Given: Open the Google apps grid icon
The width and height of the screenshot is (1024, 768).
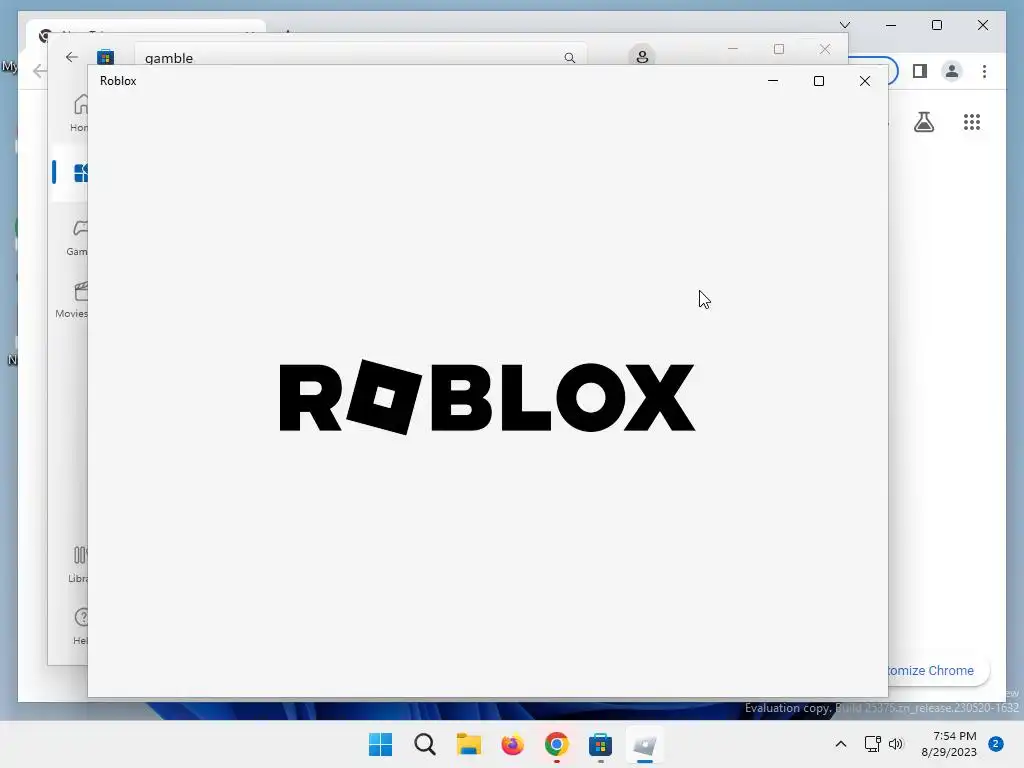Looking at the screenshot, I should 972,122.
